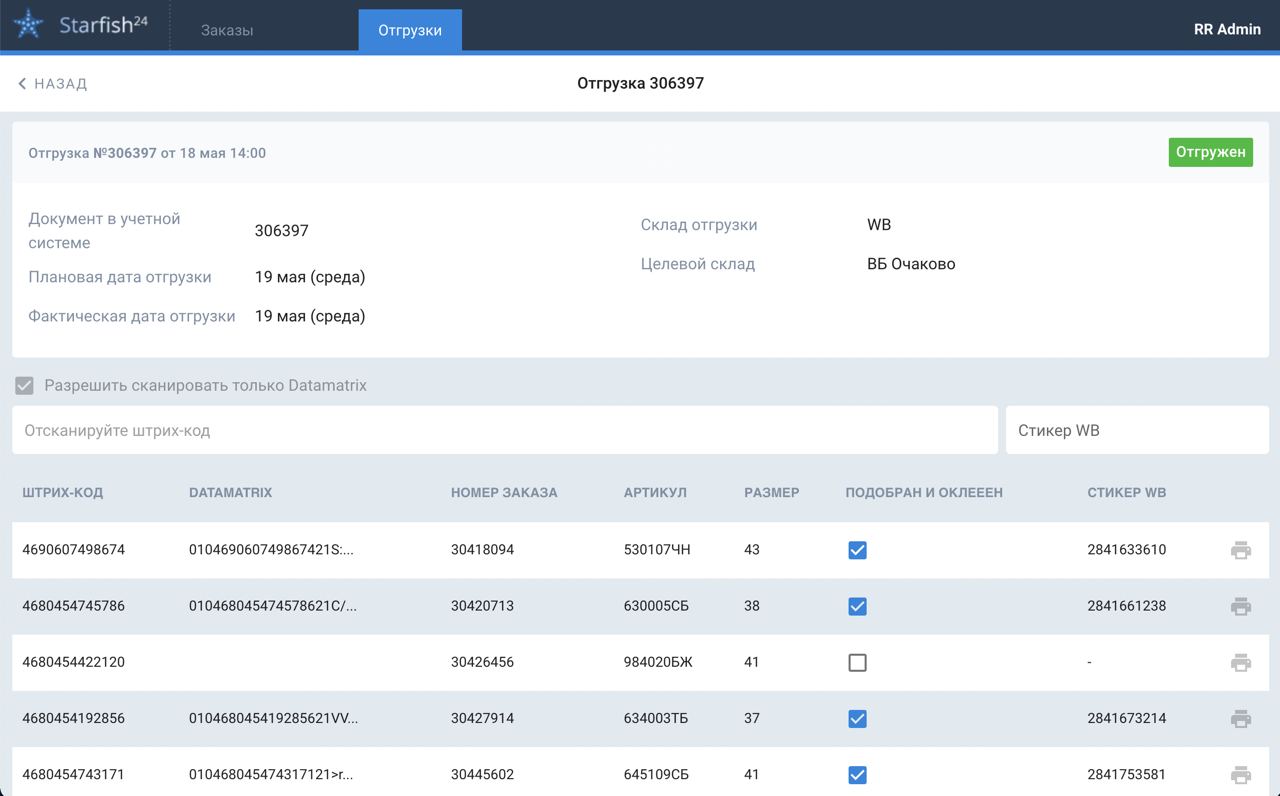Check the picked box for article 984020БЖ
This screenshot has width=1280, height=796.
click(857, 662)
